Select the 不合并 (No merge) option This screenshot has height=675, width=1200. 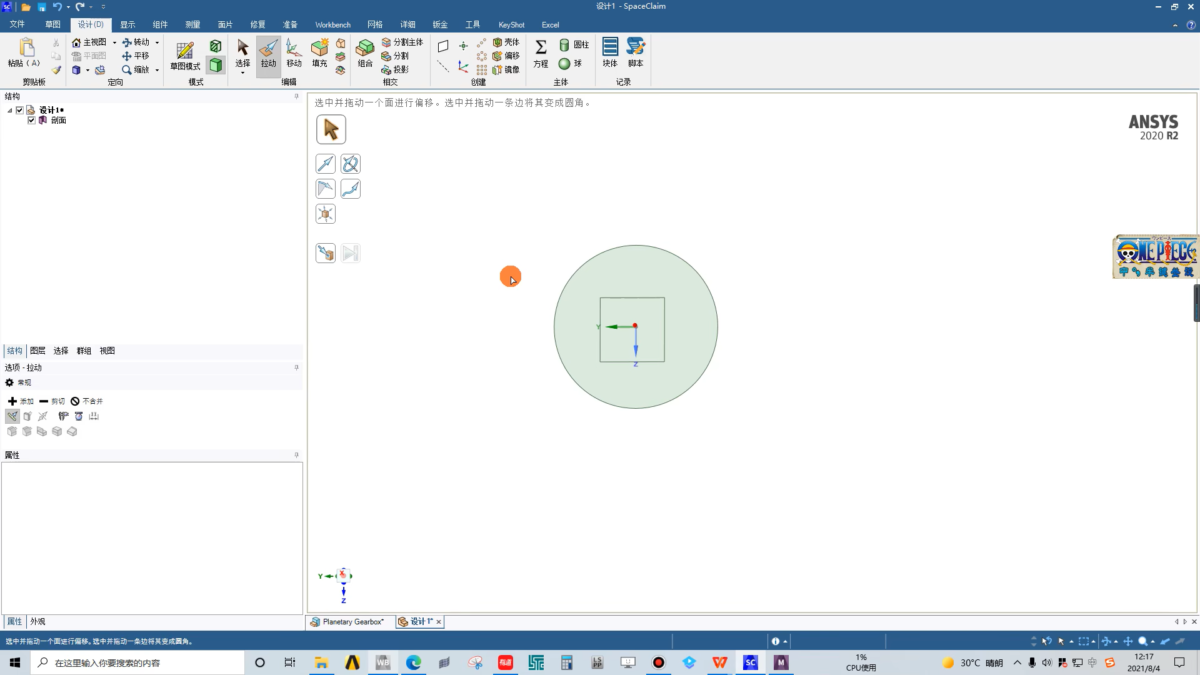point(86,401)
